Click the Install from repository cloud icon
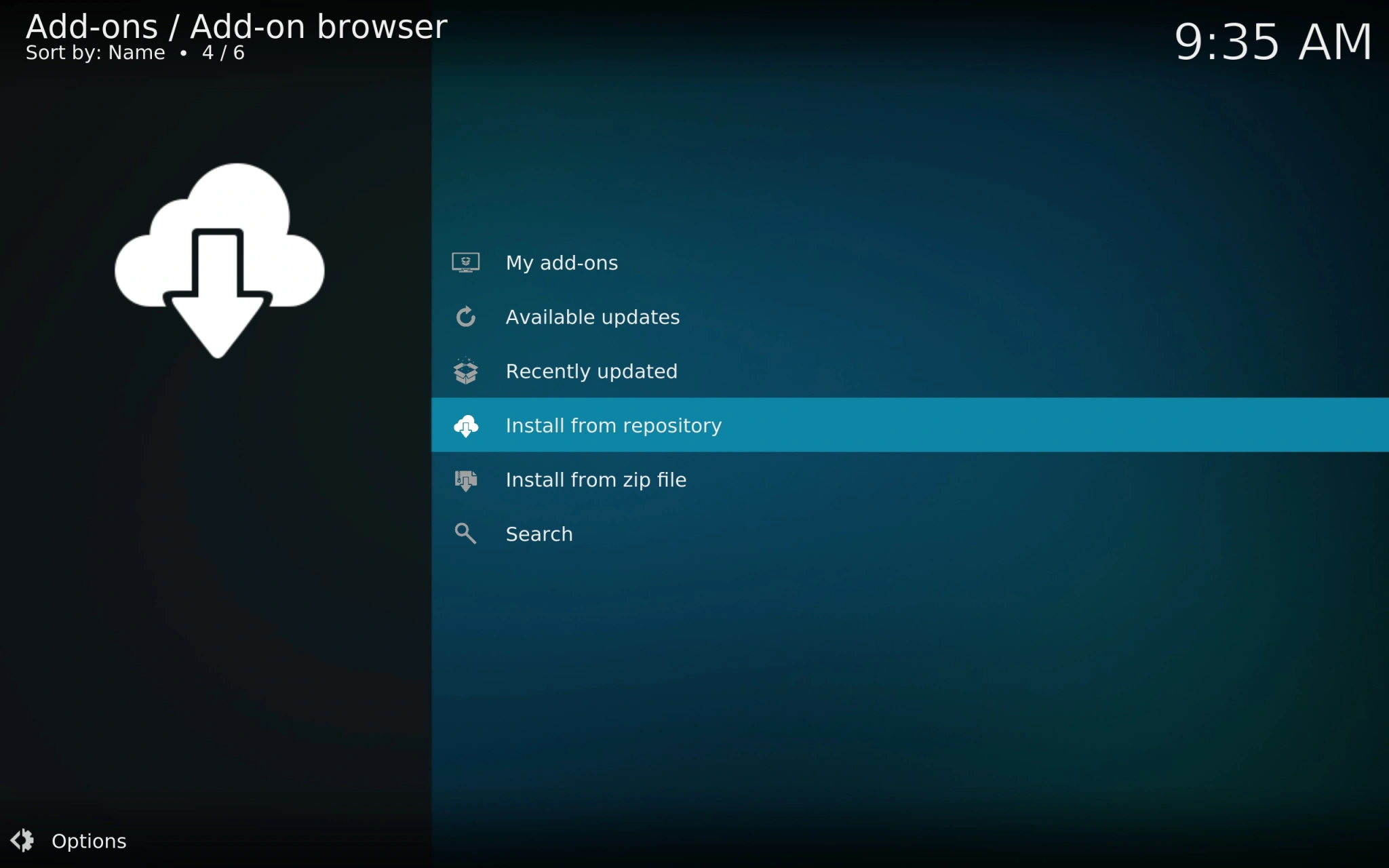Viewport: 1389px width, 868px height. coord(465,426)
